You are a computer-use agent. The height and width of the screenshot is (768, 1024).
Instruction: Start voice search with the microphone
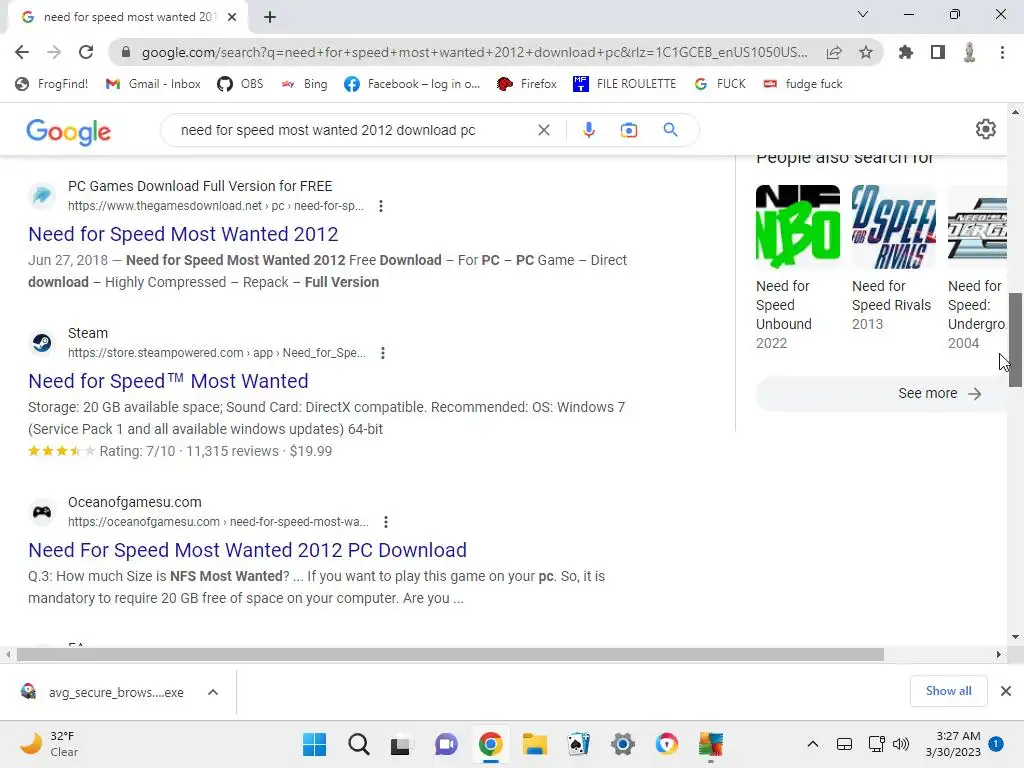coord(588,130)
